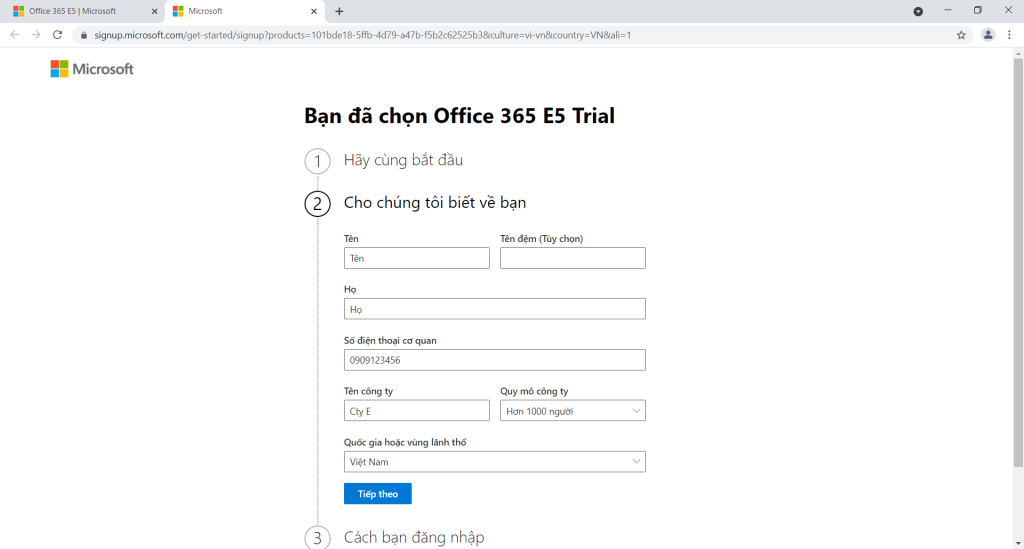Open the Chrome three-dot menu
1024x549 pixels.
tap(1009, 35)
